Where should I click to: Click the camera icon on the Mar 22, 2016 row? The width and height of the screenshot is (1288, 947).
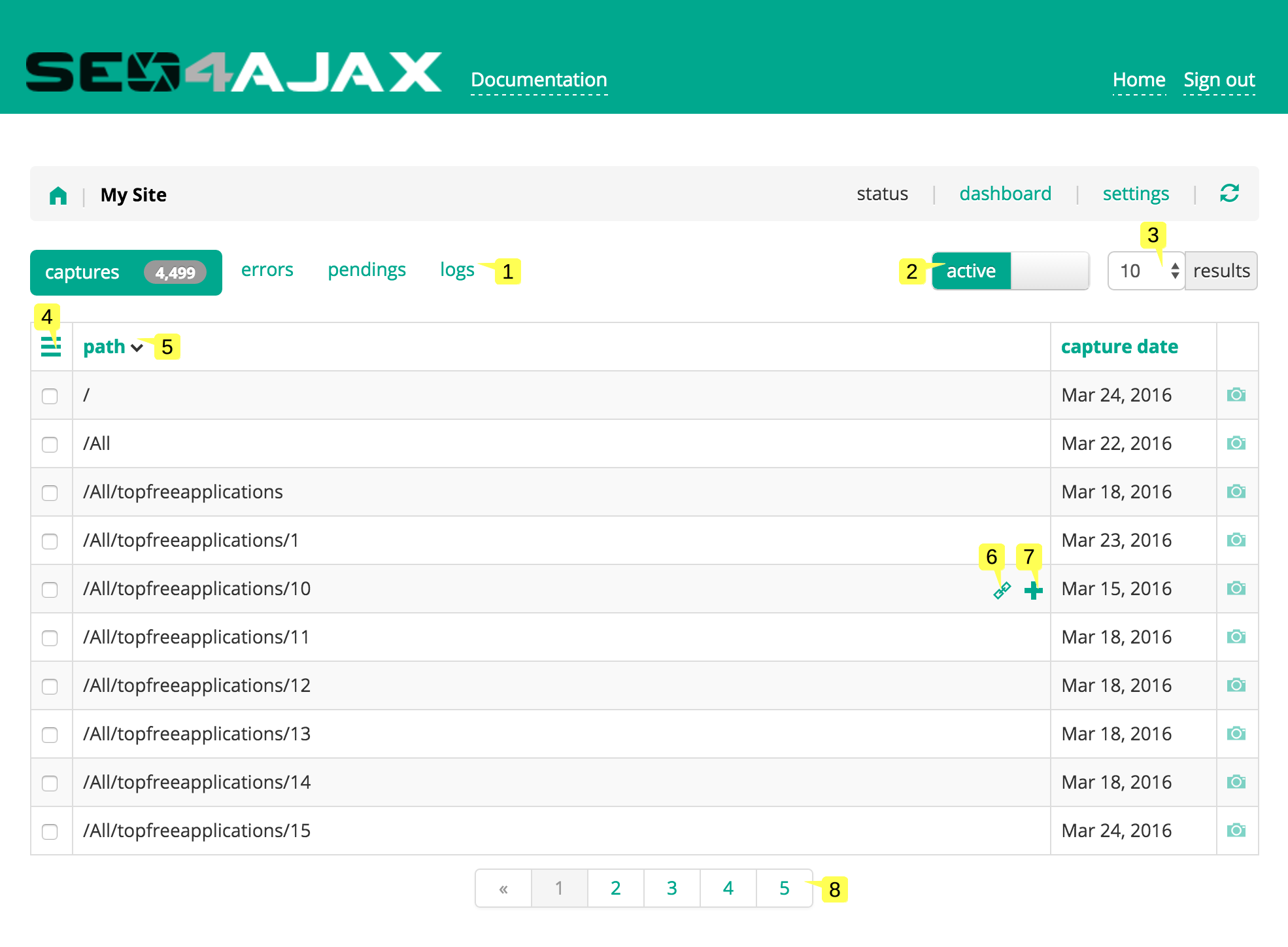[x=1236, y=443]
